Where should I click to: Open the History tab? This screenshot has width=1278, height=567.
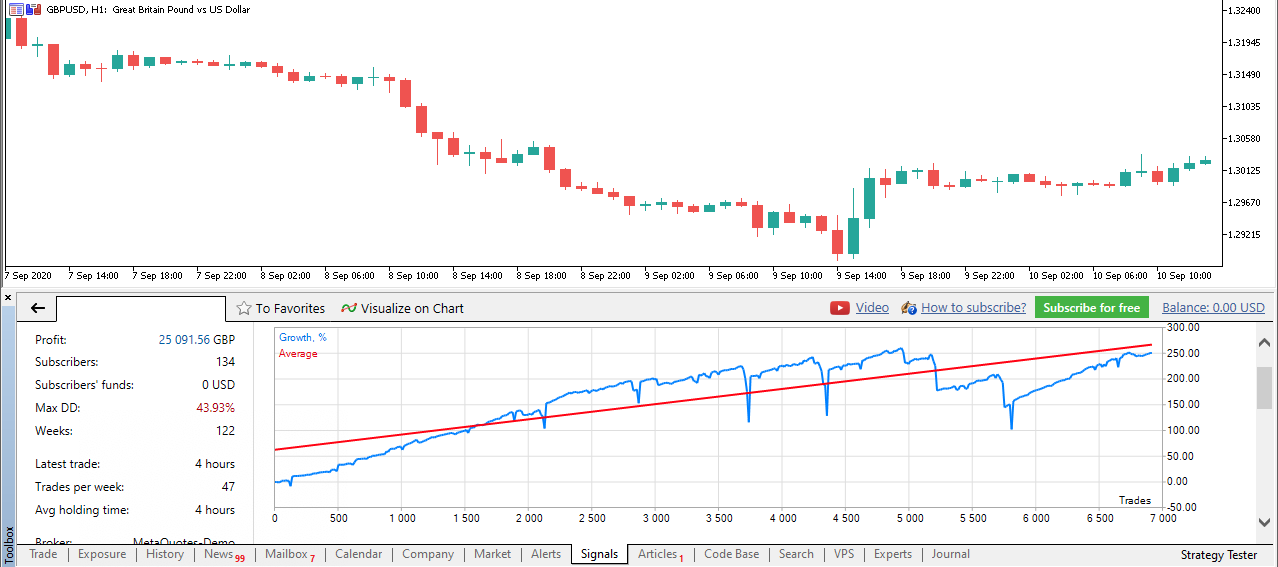(165, 554)
